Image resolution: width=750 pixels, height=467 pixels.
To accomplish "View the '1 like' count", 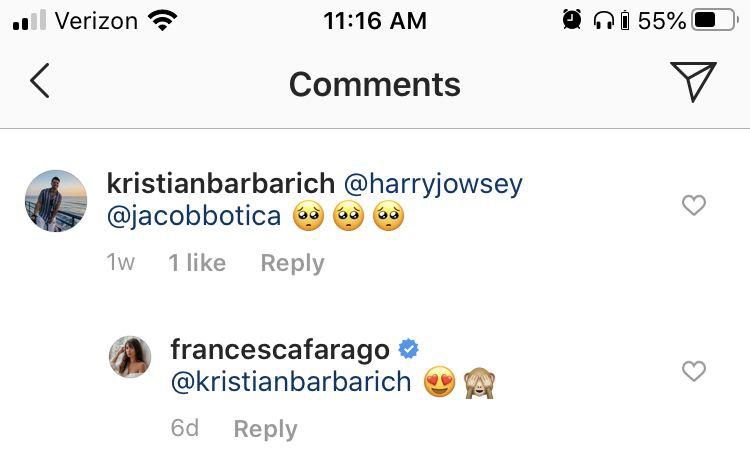I will (197, 263).
